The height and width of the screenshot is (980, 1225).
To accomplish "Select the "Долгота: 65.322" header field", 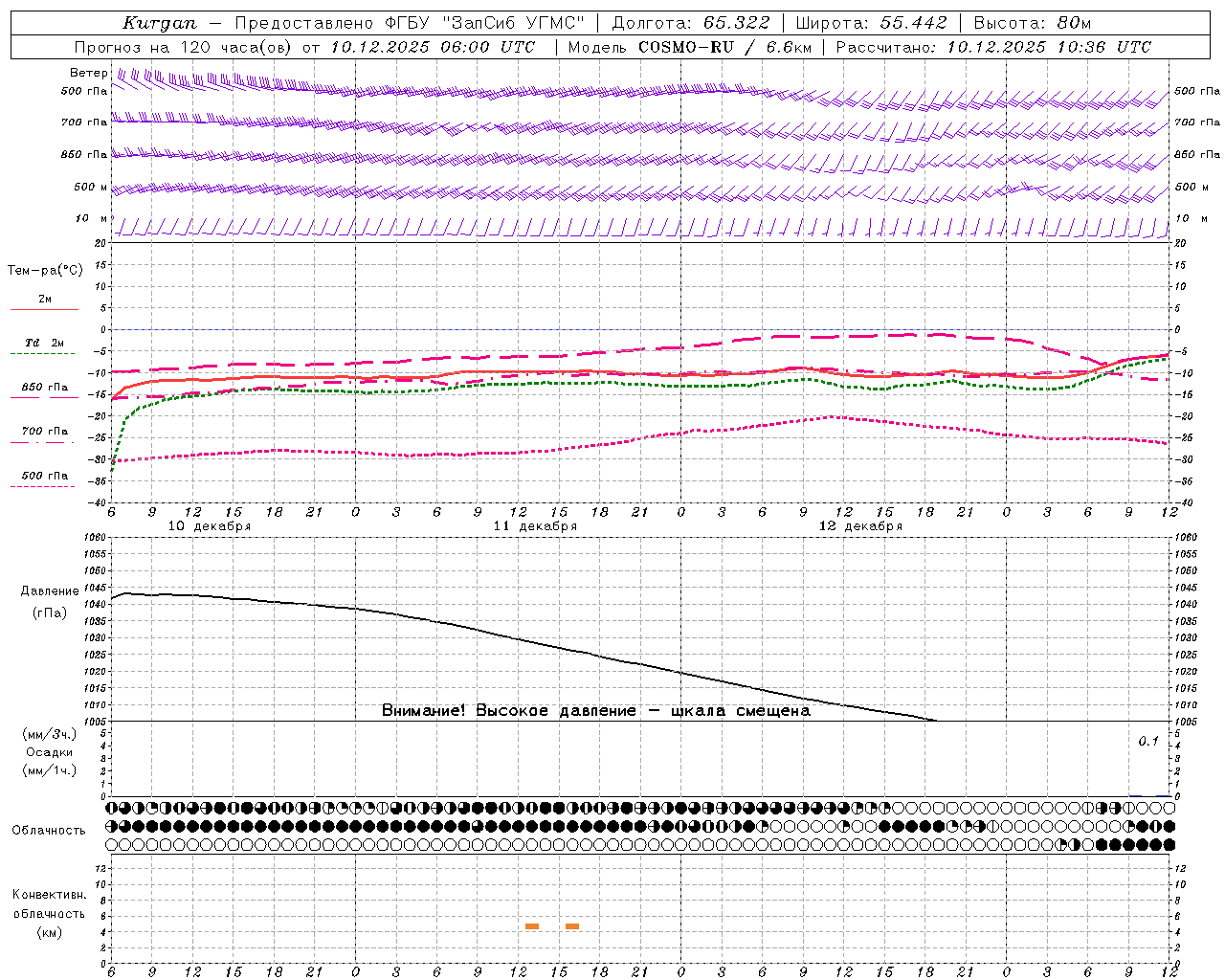I will pos(691,23).
